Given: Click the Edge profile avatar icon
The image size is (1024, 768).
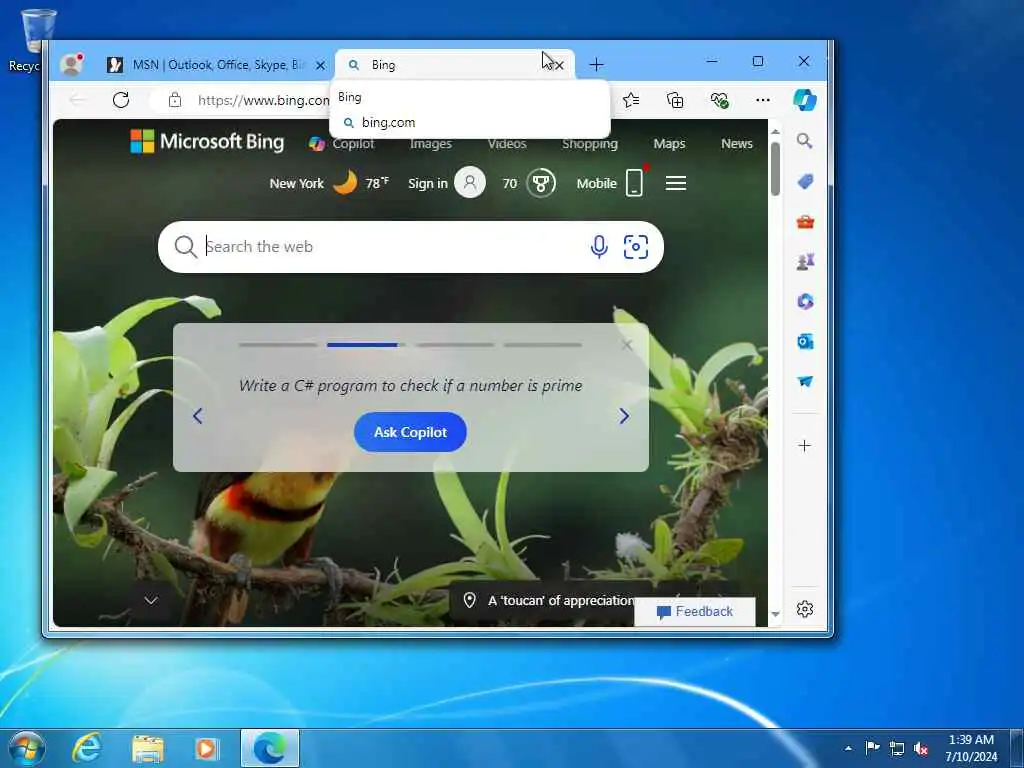Looking at the screenshot, I should click(71, 64).
